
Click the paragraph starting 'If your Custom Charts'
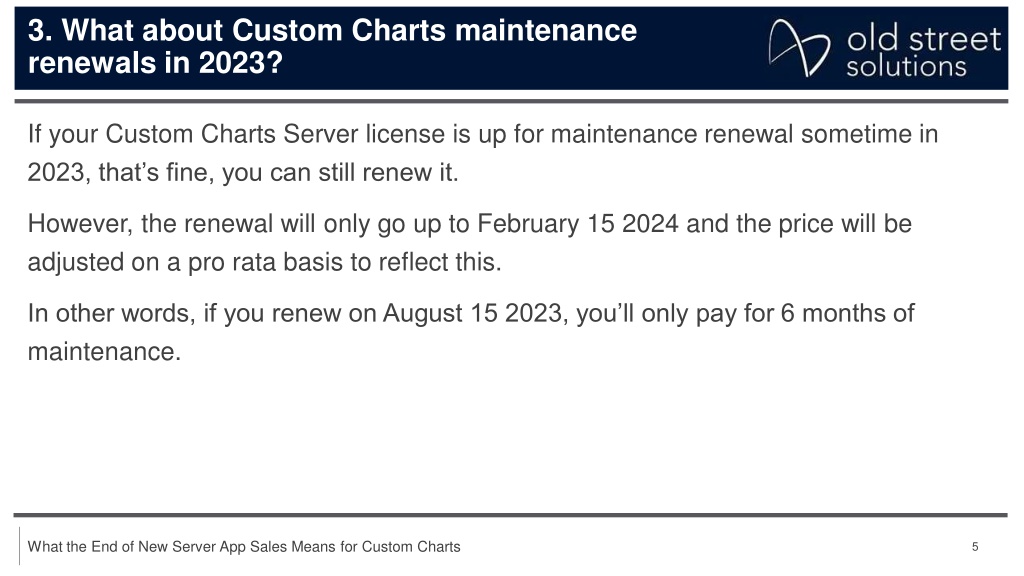pos(483,153)
